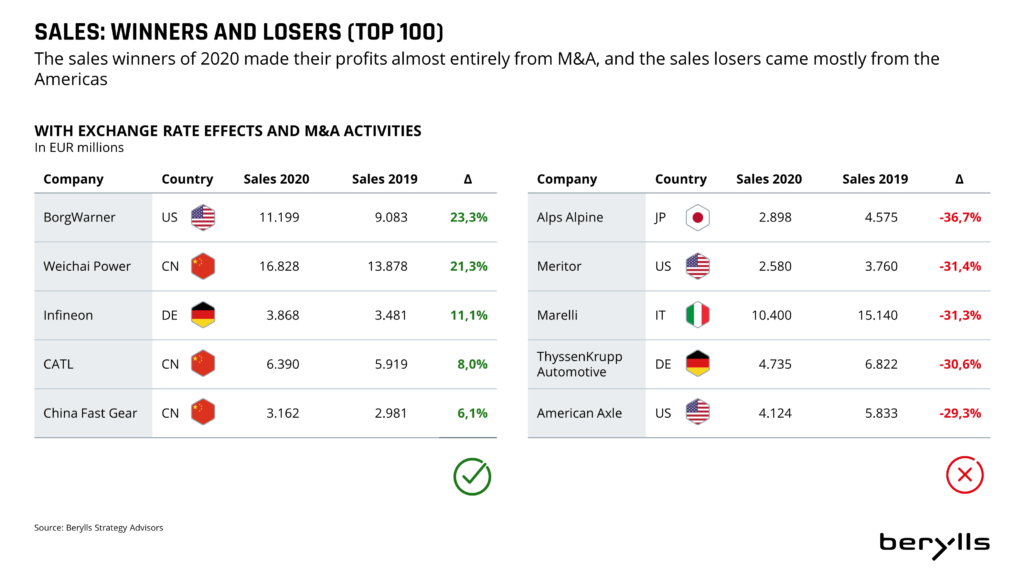
Task: Click the China Fast Gear row label
Action: (x=90, y=413)
